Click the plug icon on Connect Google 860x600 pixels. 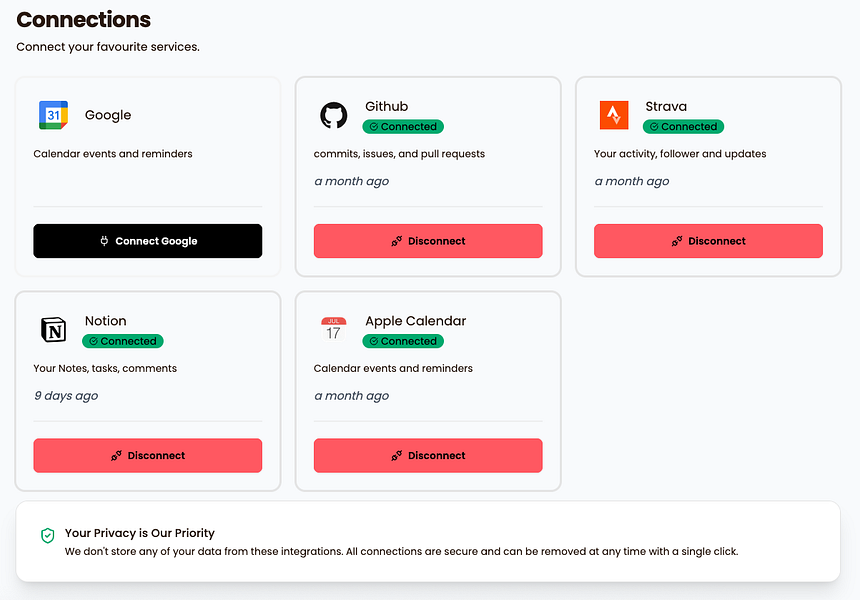coord(103,241)
